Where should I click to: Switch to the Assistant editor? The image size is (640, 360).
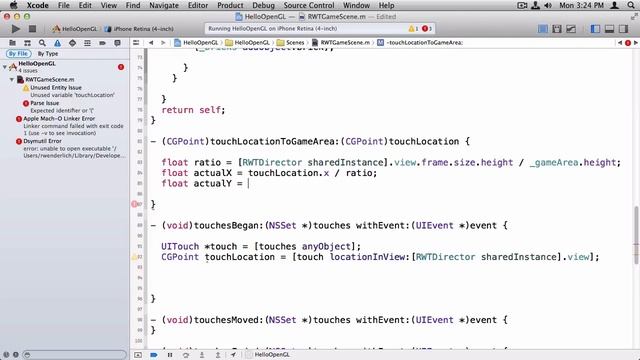[557, 29]
